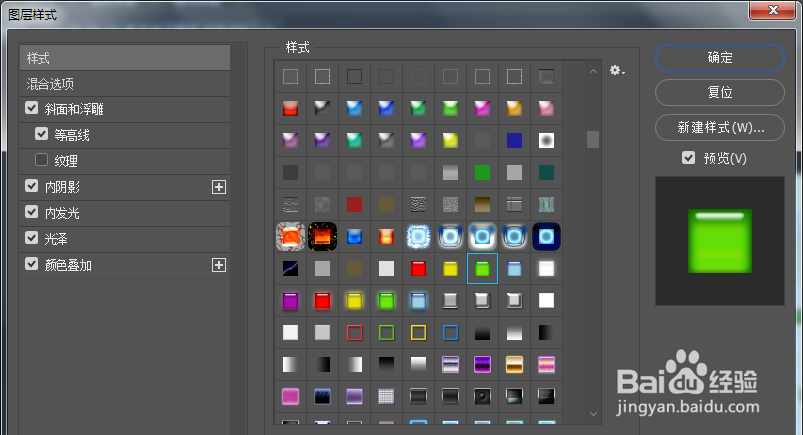Select the selected green gel style swatch
This screenshot has width=803, height=435.
(x=482, y=268)
